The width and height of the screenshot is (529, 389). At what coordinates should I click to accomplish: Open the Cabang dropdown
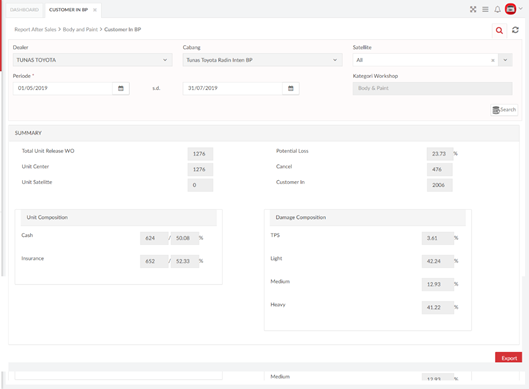(262, 60)
